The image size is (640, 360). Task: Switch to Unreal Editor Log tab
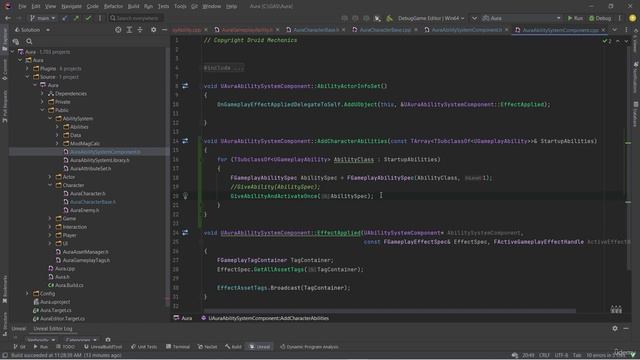(53, 329)
